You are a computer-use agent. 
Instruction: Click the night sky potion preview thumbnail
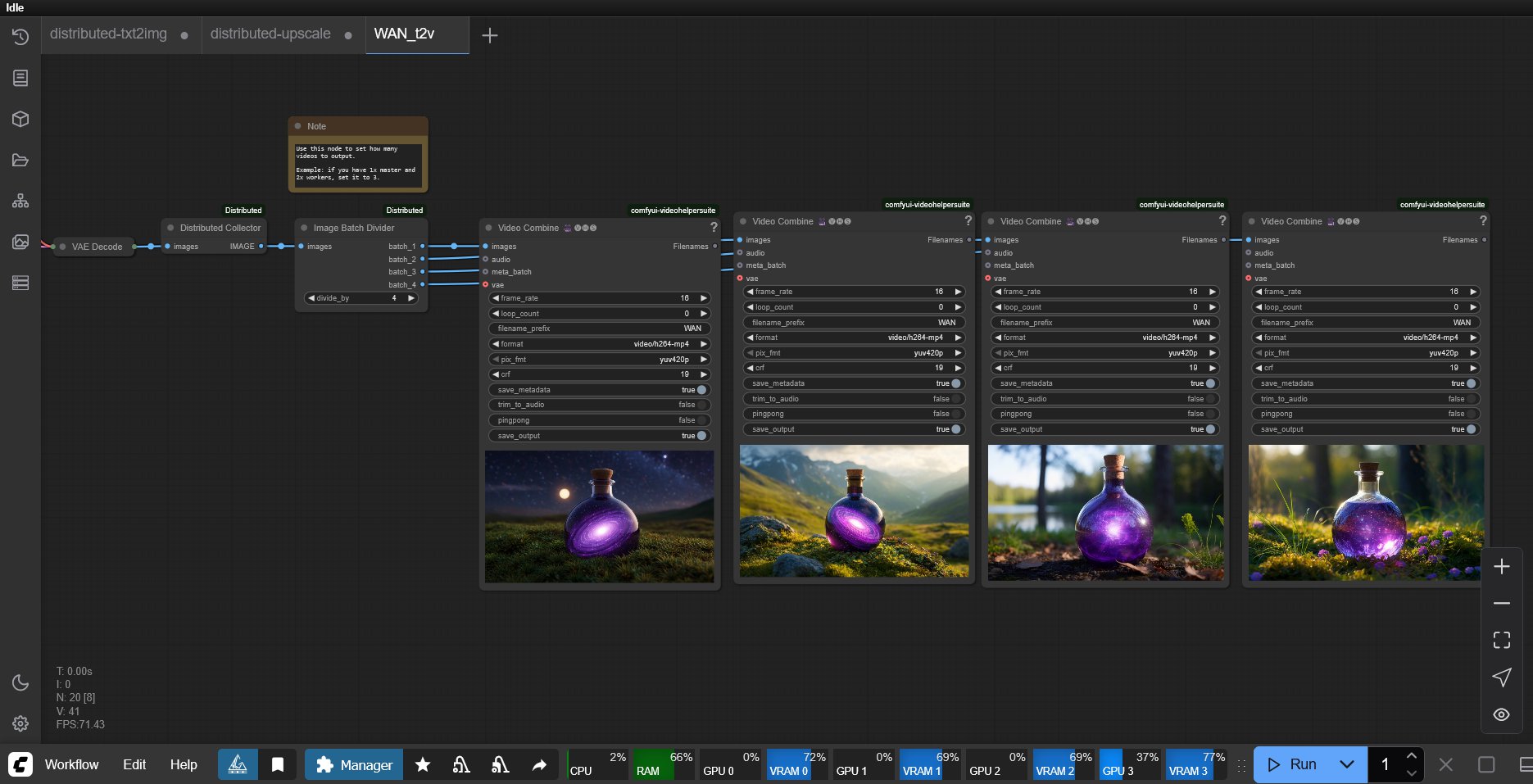(599, 516)
